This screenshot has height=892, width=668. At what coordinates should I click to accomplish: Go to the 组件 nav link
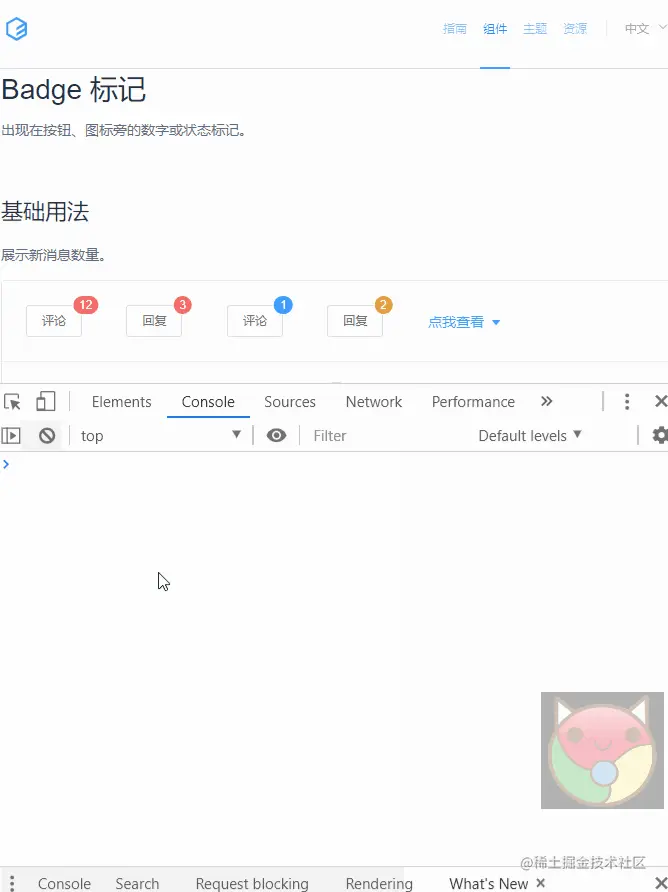(495, 28)
